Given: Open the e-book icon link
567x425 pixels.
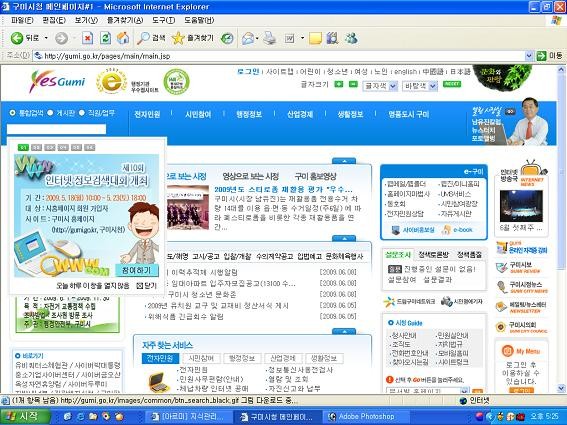Looking at the screenshot, I should pyautogui.click(x=447, y=229).
